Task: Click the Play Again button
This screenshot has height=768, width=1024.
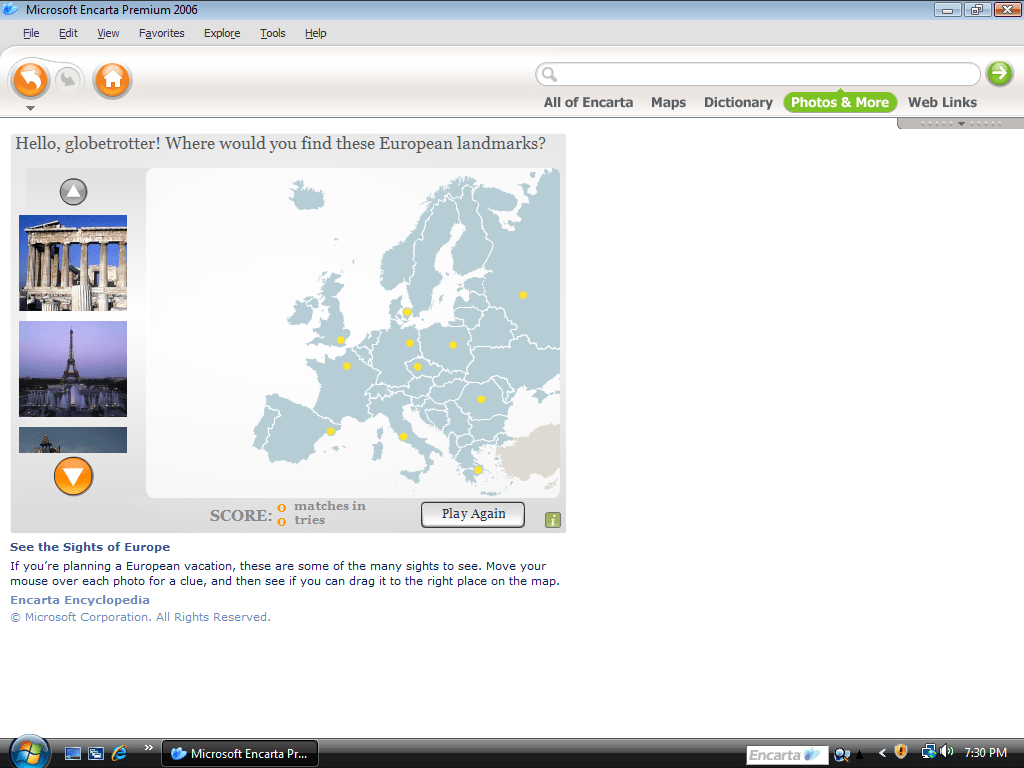Action: (x=473, y=514)
